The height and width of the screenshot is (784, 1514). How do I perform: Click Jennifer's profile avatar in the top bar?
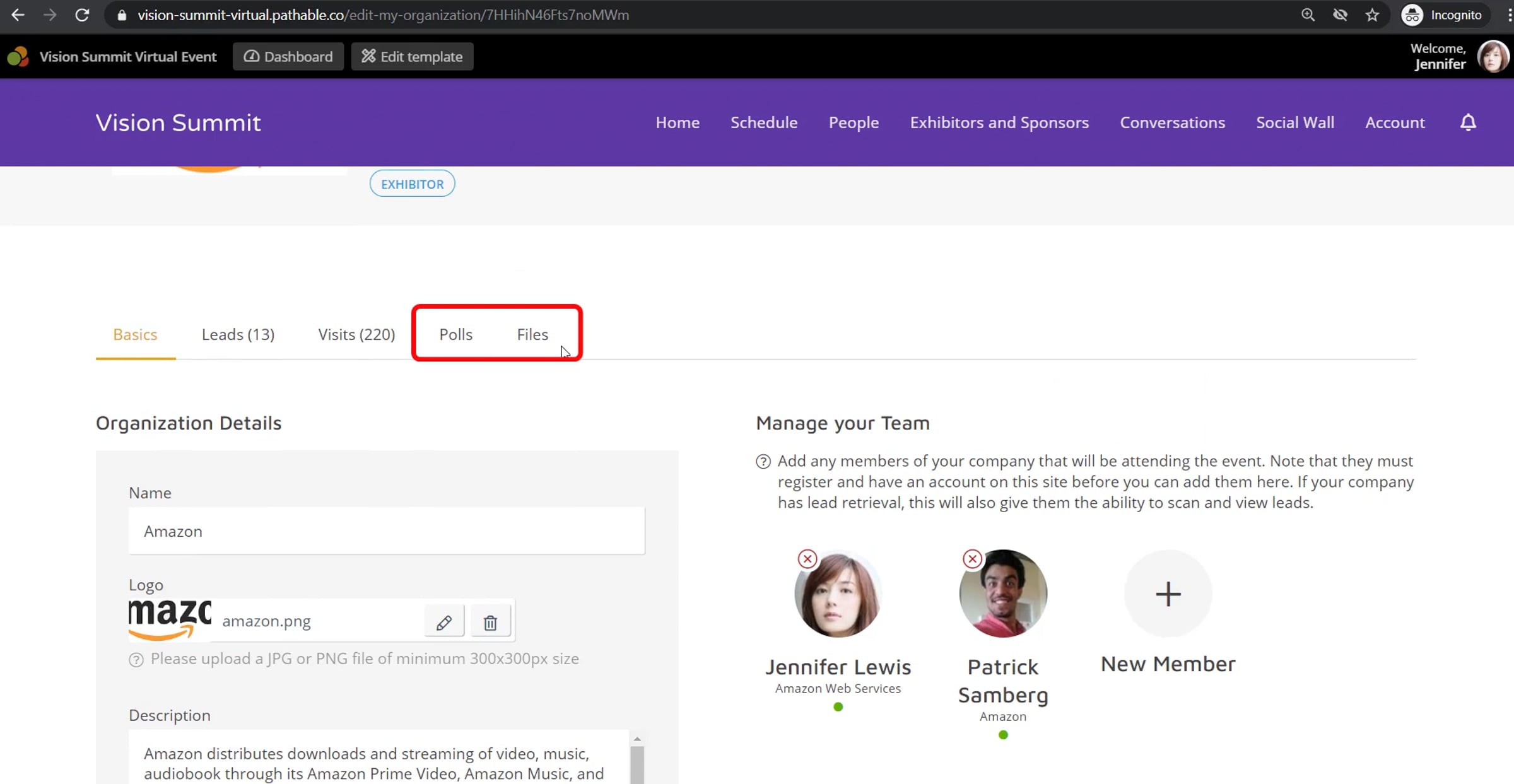(1493, 57)
